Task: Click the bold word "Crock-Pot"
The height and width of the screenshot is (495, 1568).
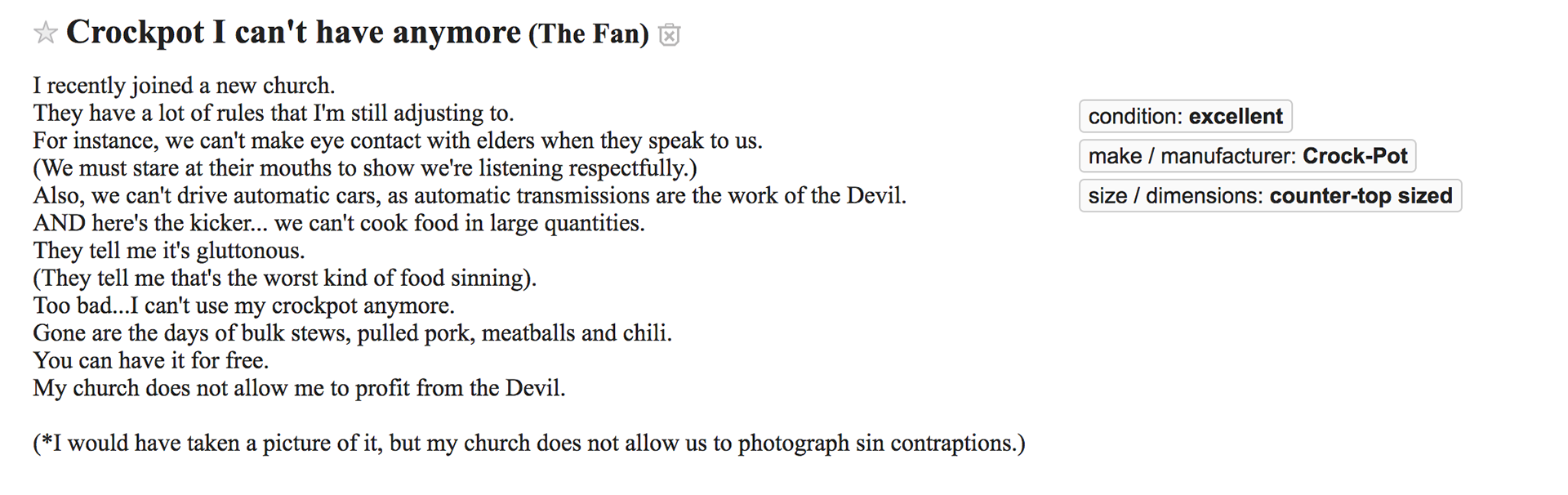Action: [x=1356, y=156]
